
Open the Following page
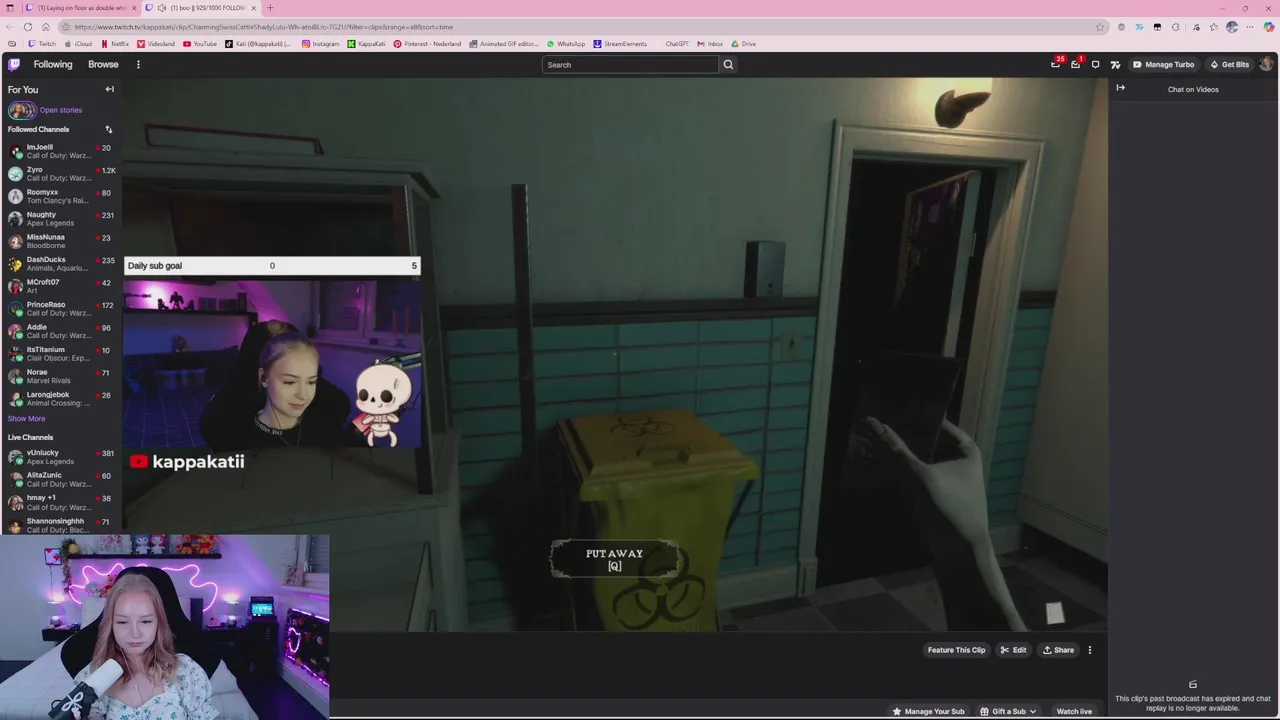(x=53, y=64)
